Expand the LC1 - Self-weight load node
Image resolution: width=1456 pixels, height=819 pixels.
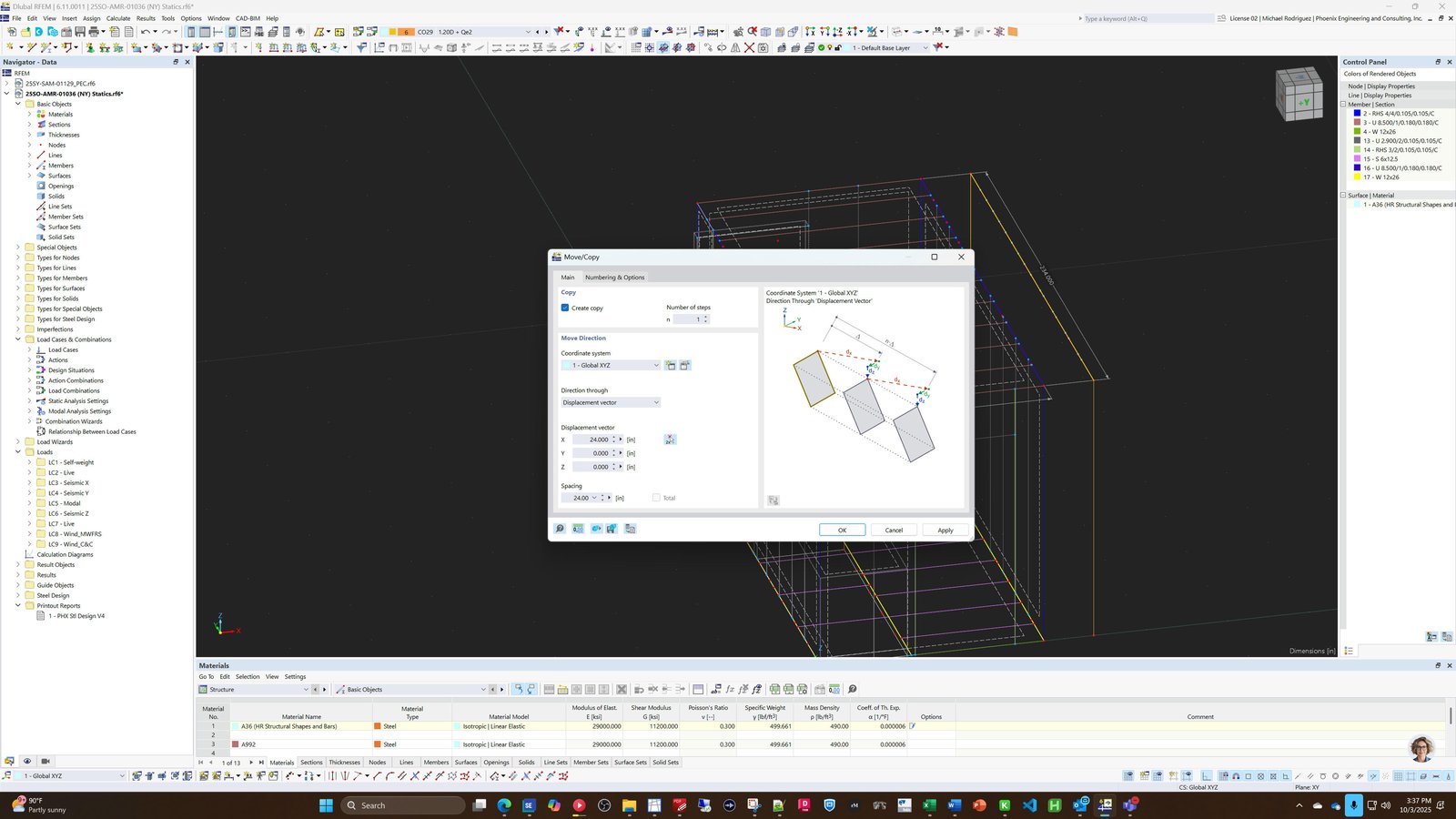coord(29,462)
